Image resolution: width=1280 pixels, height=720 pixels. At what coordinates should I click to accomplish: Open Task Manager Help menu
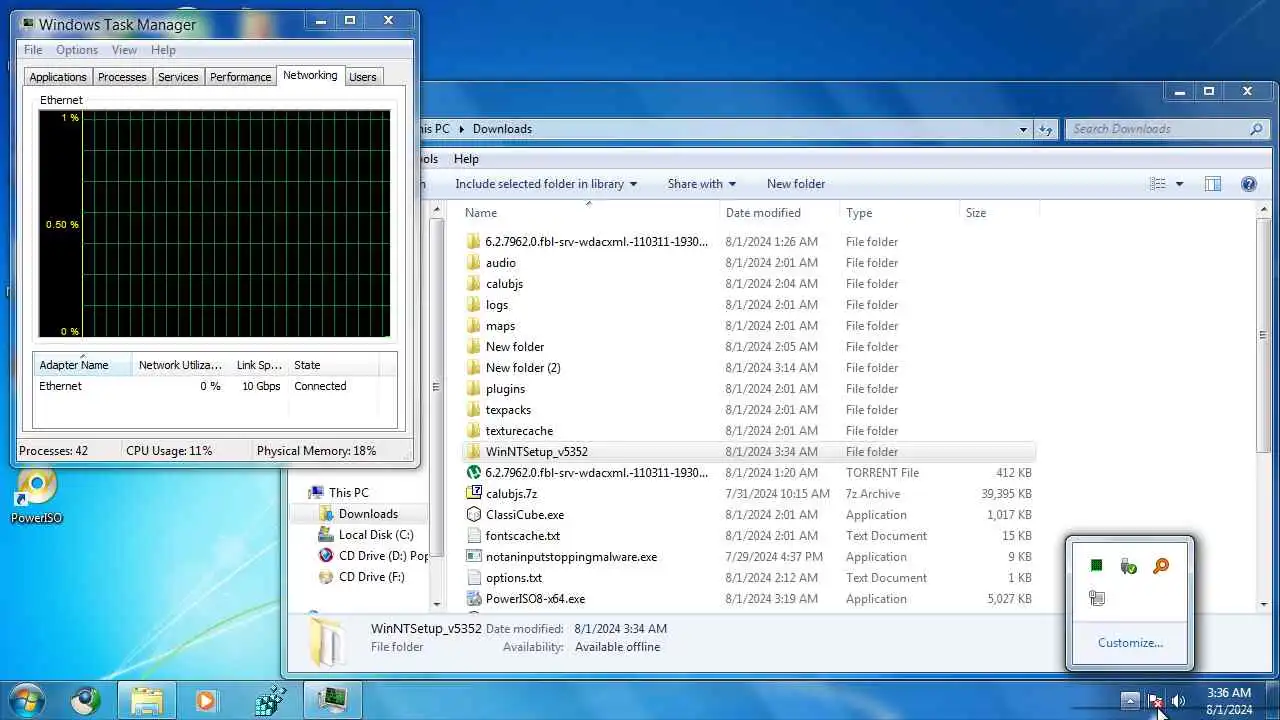pyautogui.click(x=163, y=50)
